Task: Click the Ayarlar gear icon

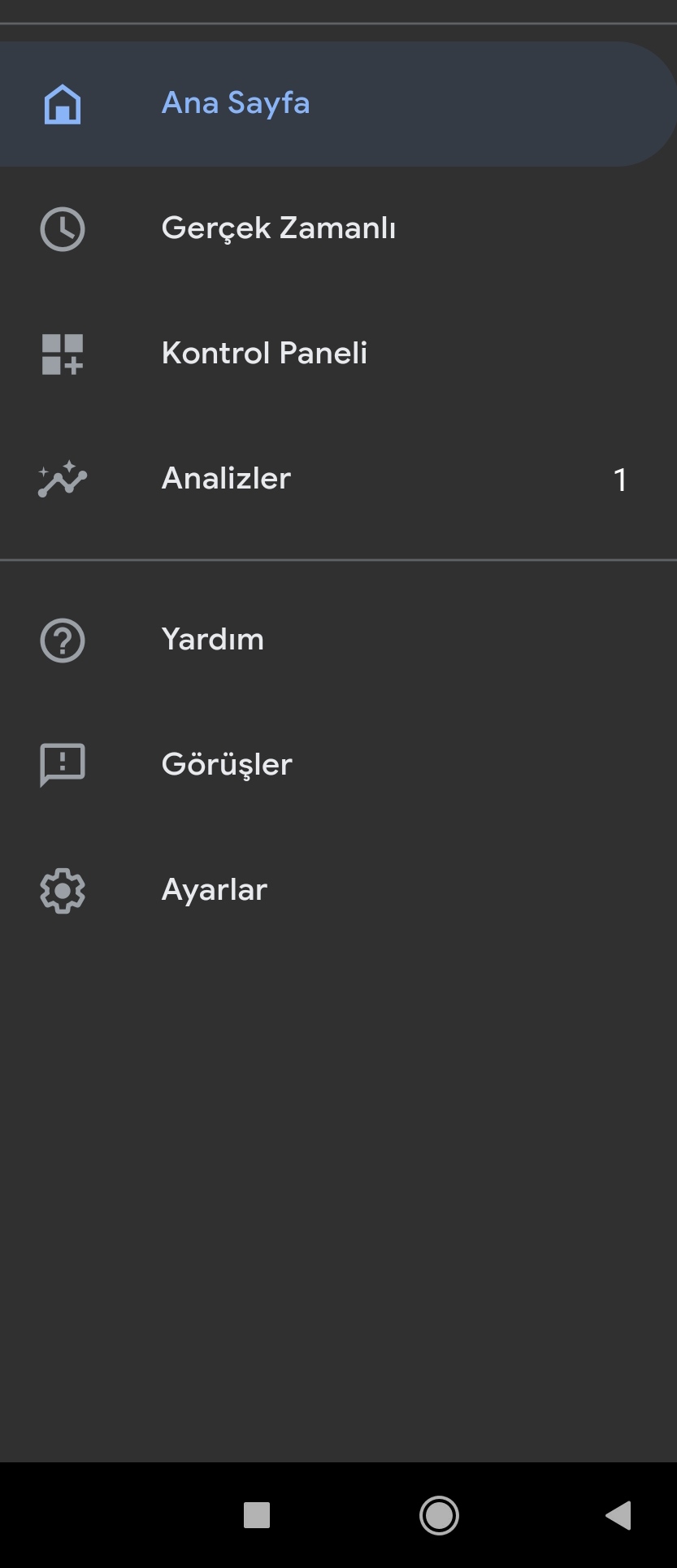Action: tap(63, 891)
